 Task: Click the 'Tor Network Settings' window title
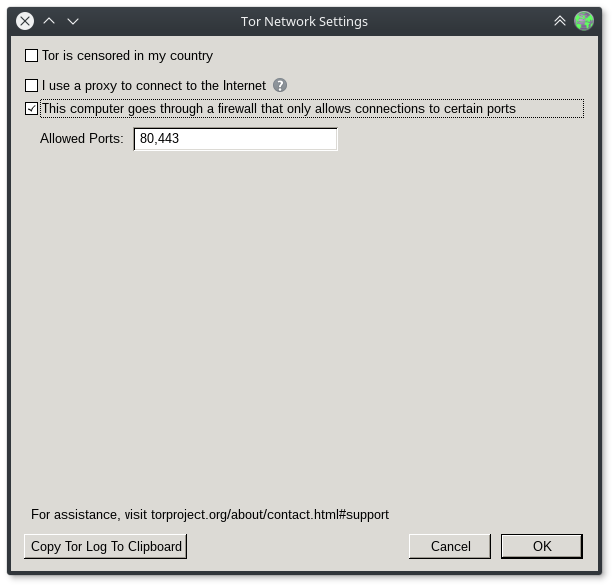304,21
